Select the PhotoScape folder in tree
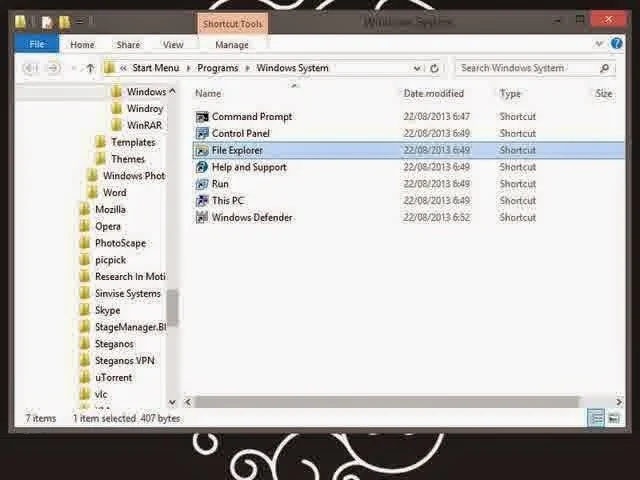The height and width of the screenshot is (480, 640). [120, 243]
